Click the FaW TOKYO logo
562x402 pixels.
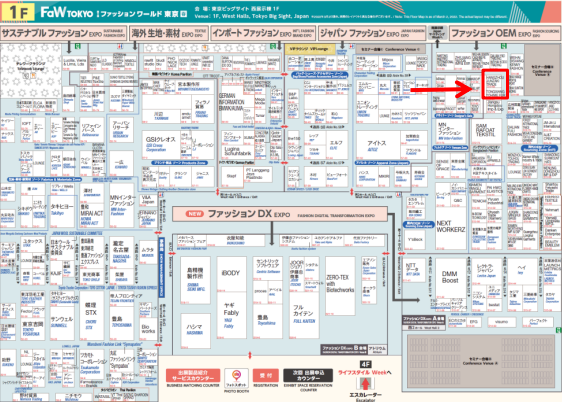(x=67, y=13)
